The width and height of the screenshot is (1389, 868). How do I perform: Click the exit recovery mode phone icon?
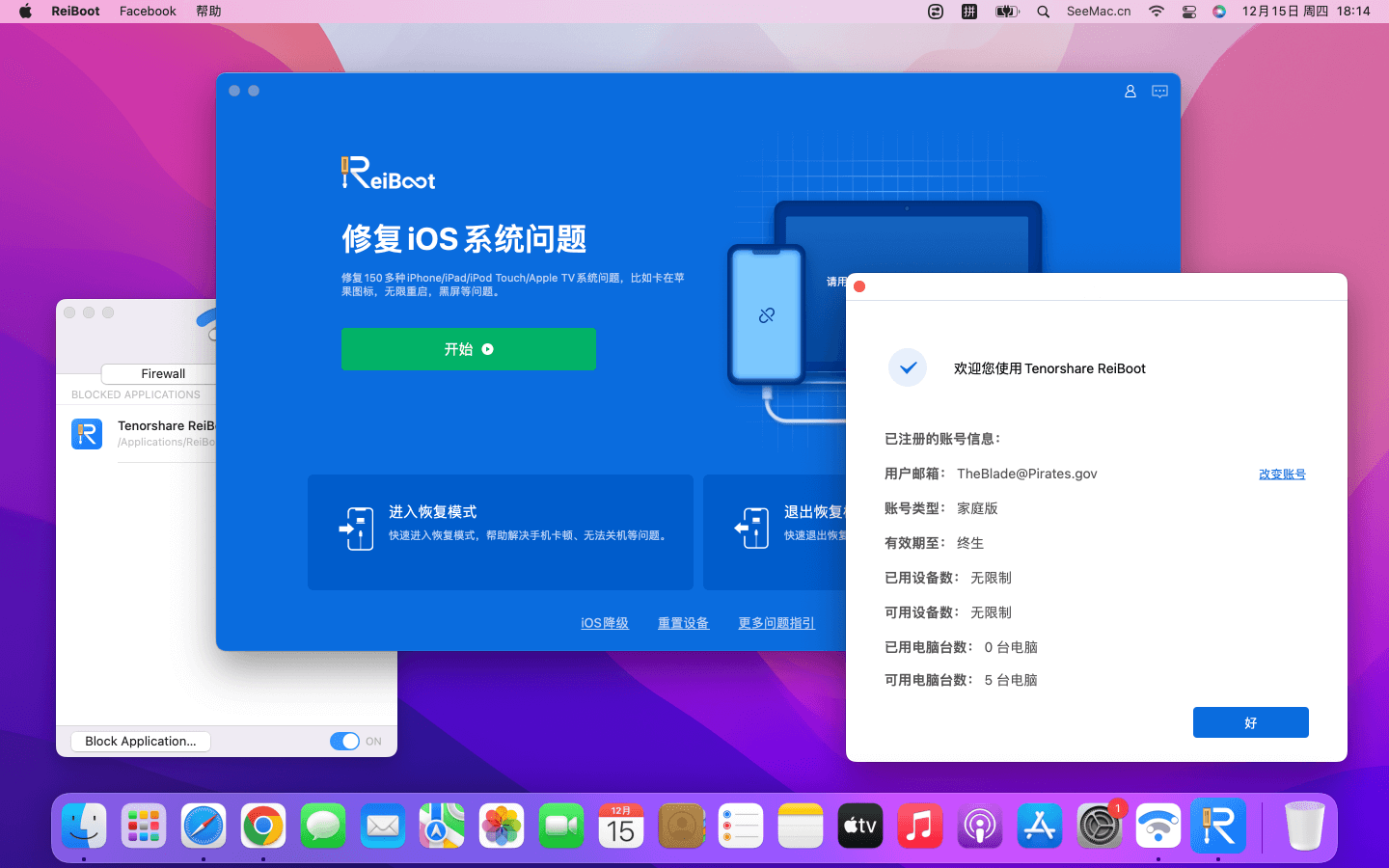[x=752, y=529]
